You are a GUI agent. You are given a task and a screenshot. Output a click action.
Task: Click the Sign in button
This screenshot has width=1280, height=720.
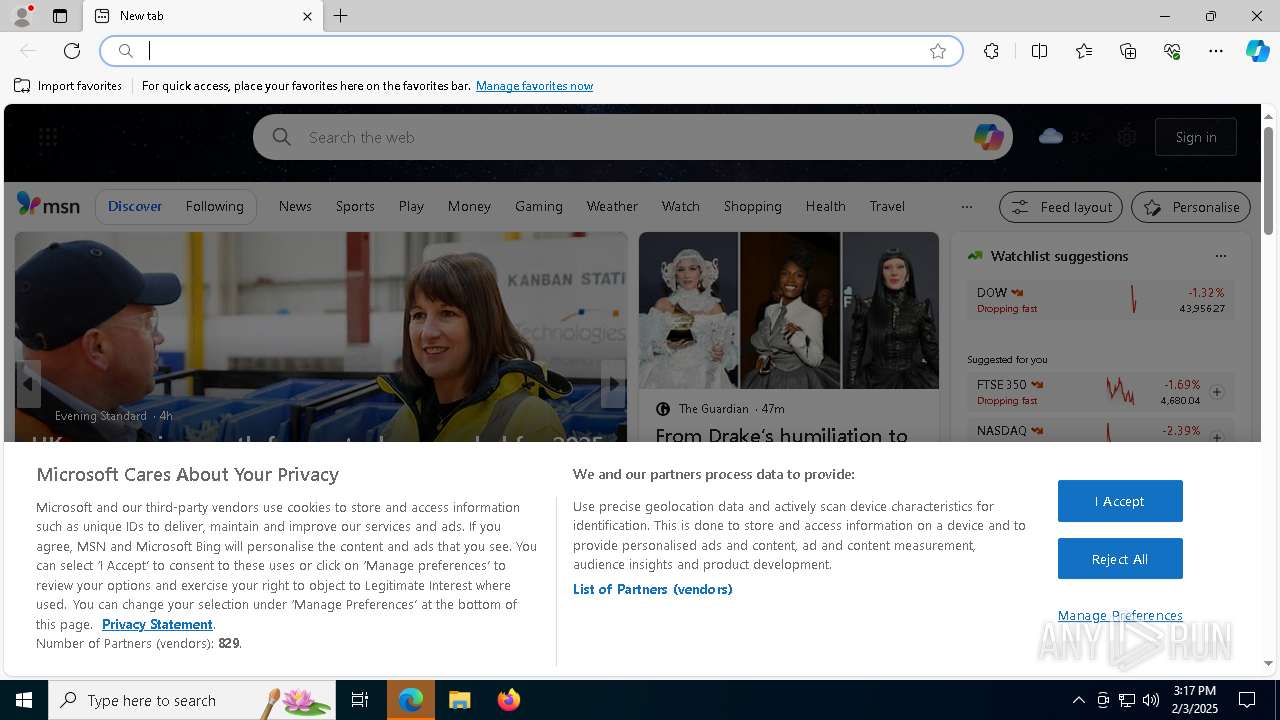1196,137
